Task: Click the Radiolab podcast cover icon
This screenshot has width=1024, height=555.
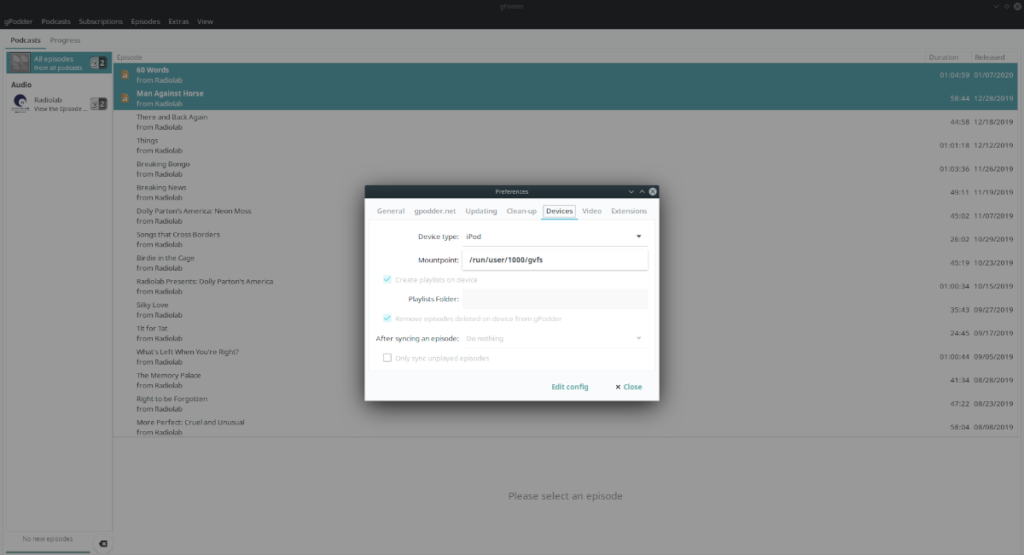Action: [20, 103]
